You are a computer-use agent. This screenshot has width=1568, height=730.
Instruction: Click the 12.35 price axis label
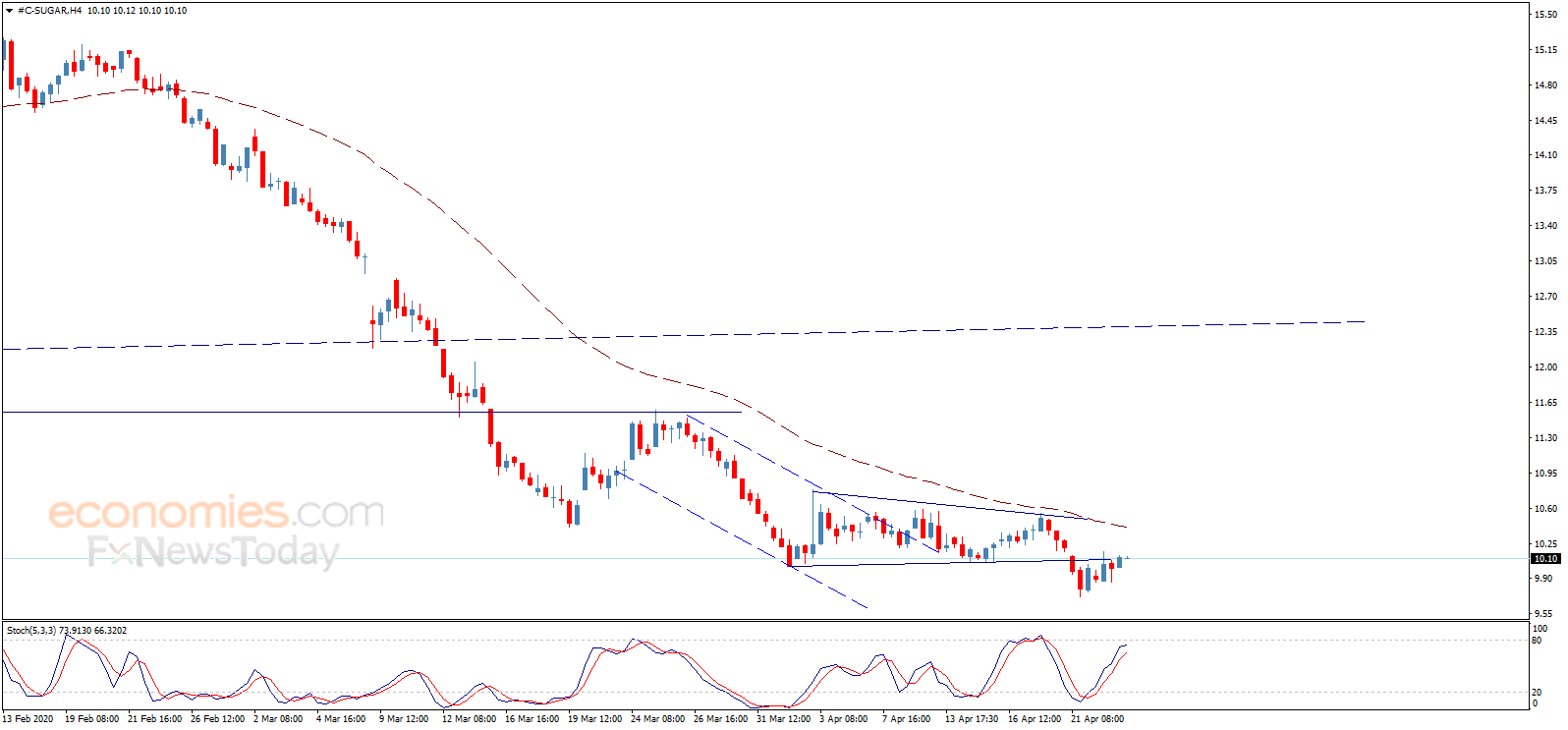[1545, 332]
